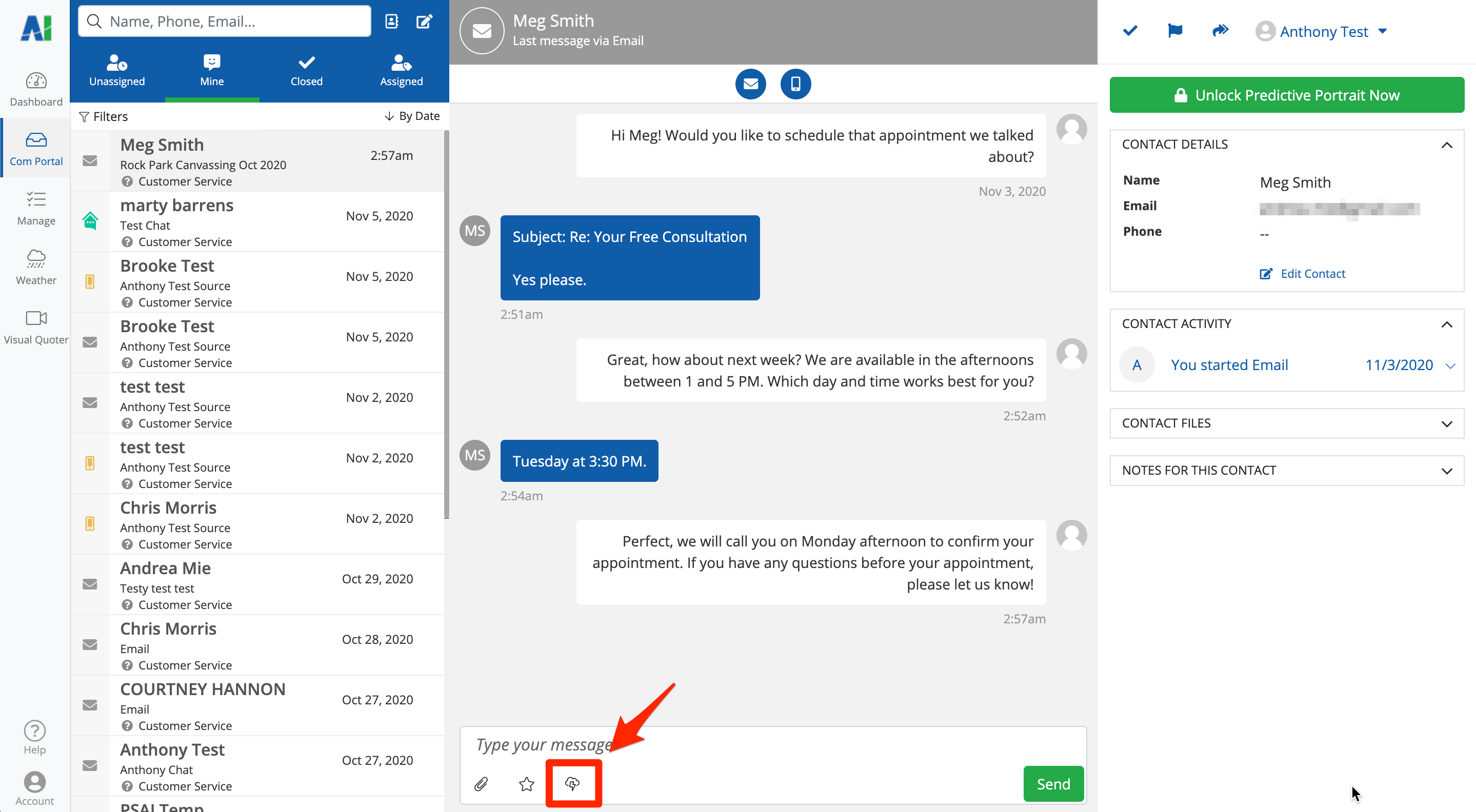This screenshot has width=1476, height=812.
Task: Switch to the blue email channel button
Action: (751, 84)
